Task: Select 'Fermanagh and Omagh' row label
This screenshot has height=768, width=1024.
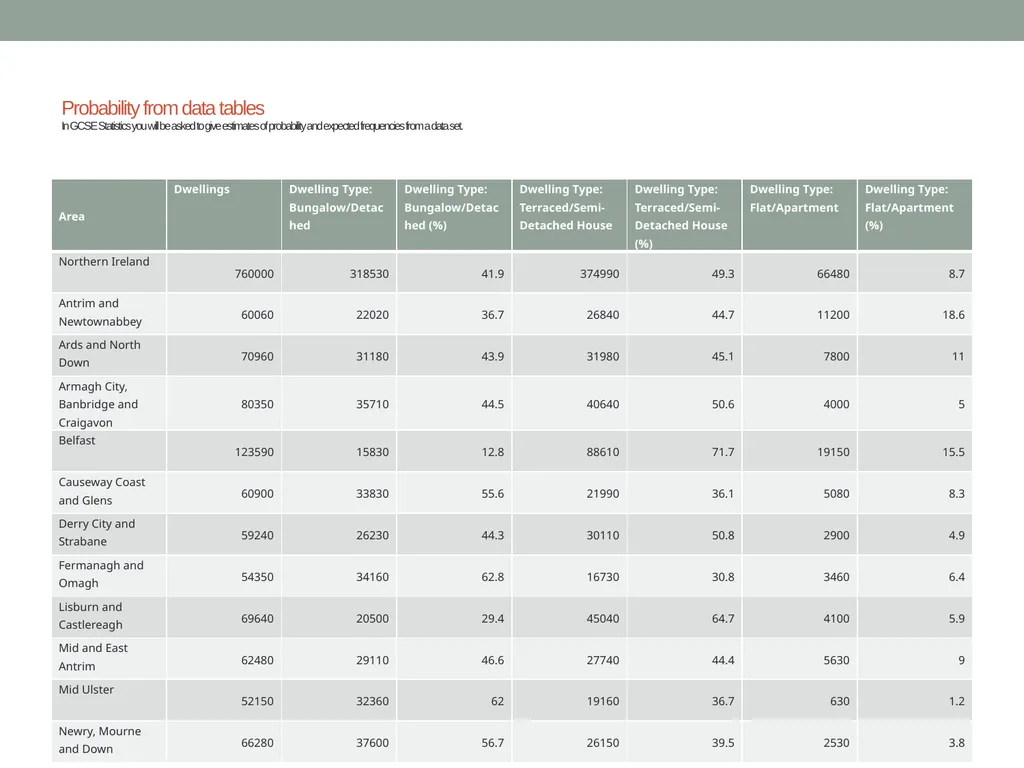Action: 101,574
